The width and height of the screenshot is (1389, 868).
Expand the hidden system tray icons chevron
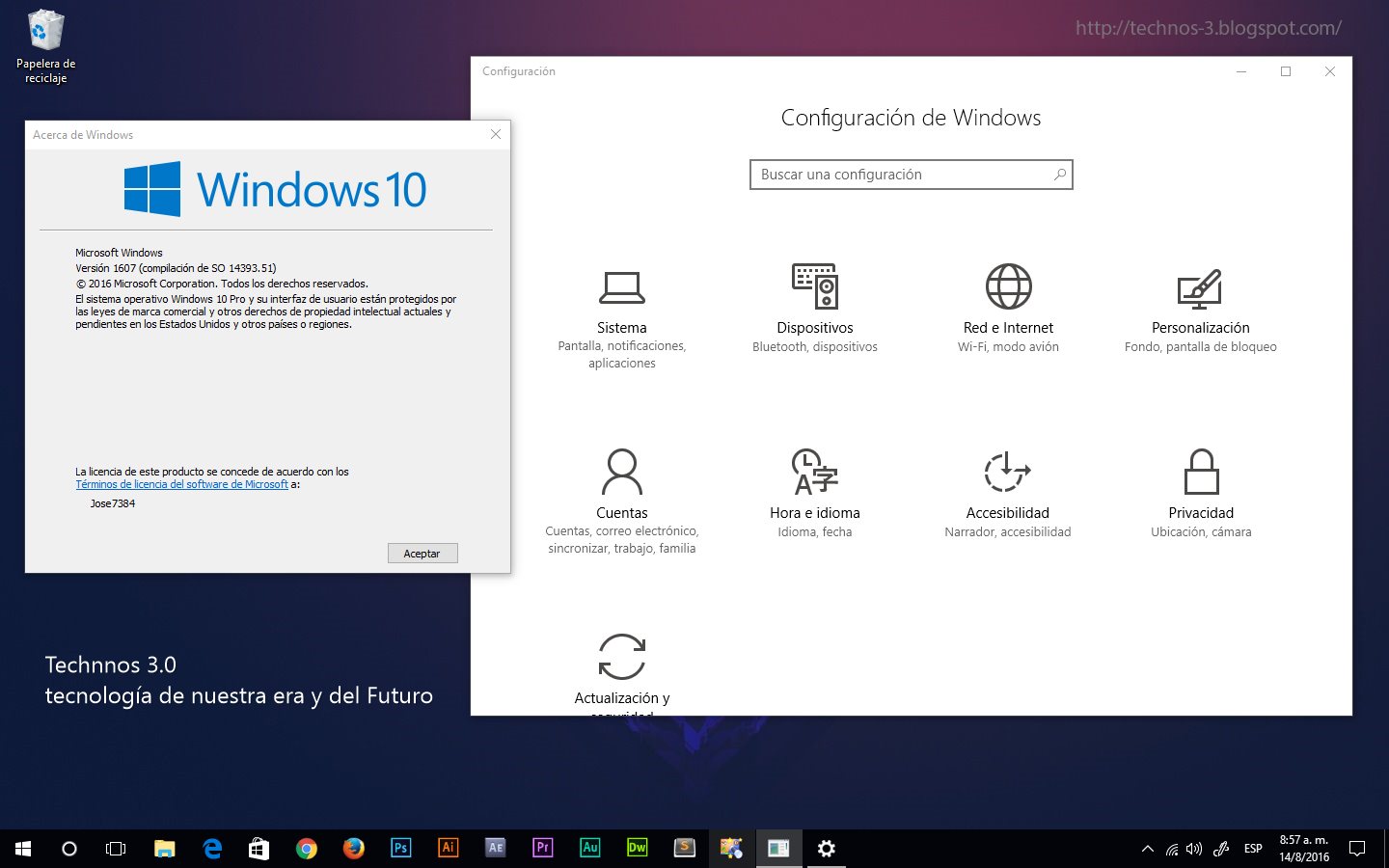click(1148, 849)
